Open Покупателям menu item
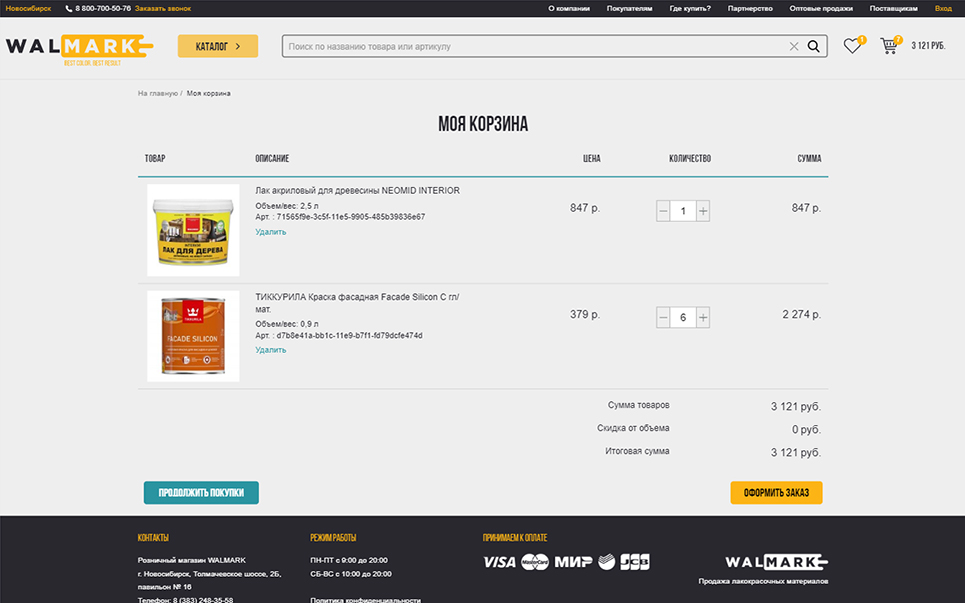965x603 pixels. (629, 9)
